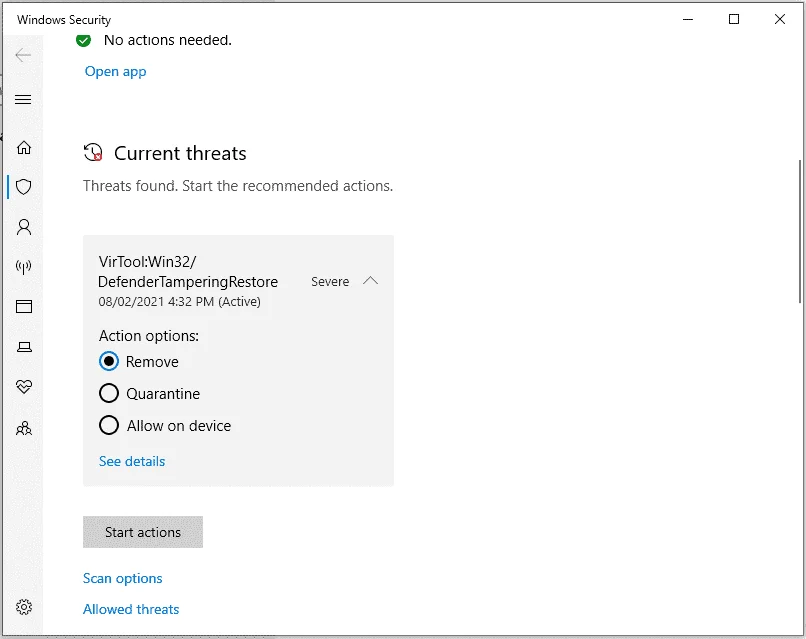The image size is (806, 639).
Task: Click the Start actions button
Action: pos(143,532)
